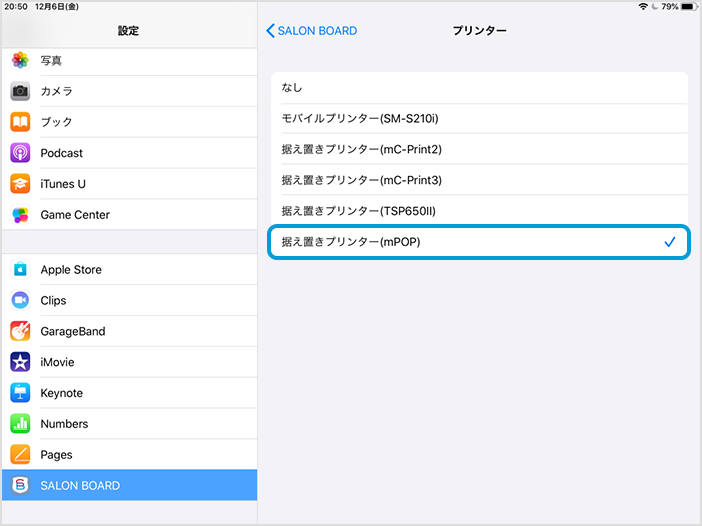The width and height of the screenshot is (702, 526).
Task: Tap the プリンター page title
Action: tap(479, 30)
